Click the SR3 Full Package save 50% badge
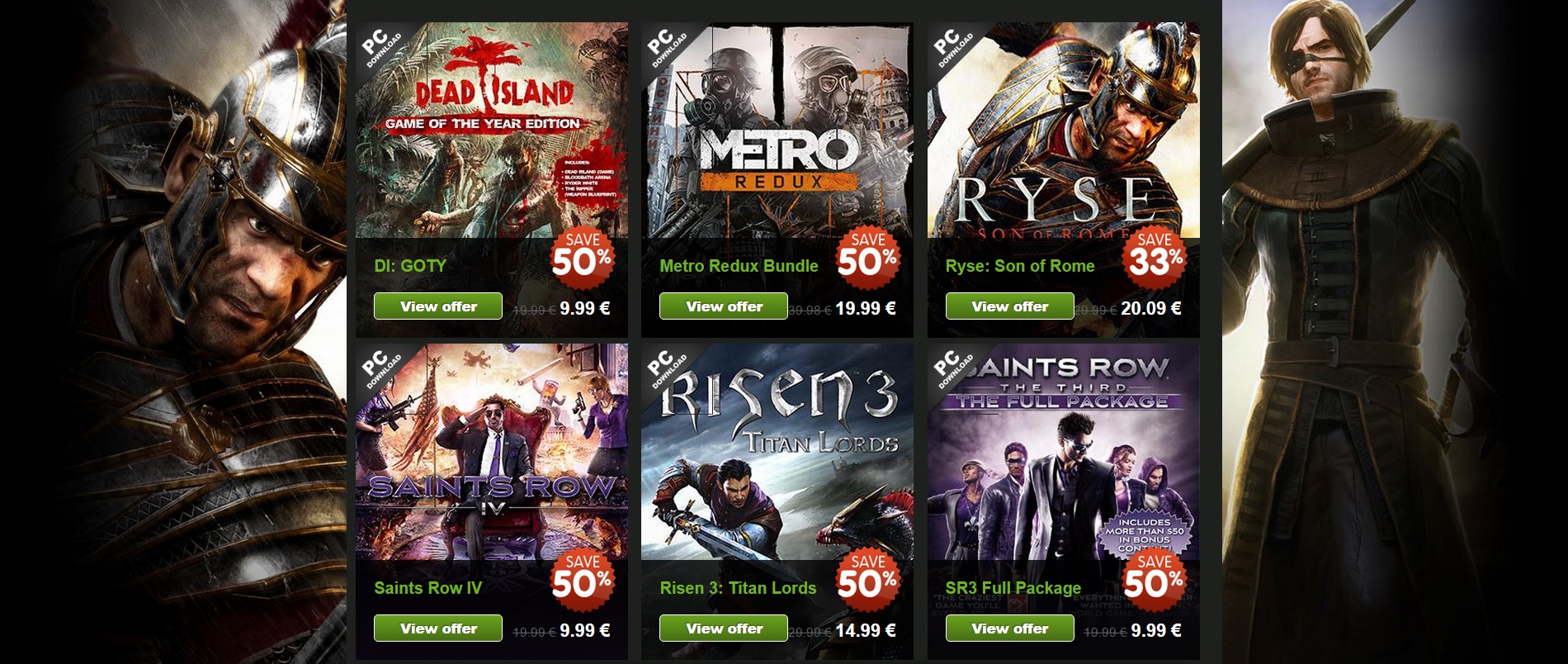 coord(1155,579)
